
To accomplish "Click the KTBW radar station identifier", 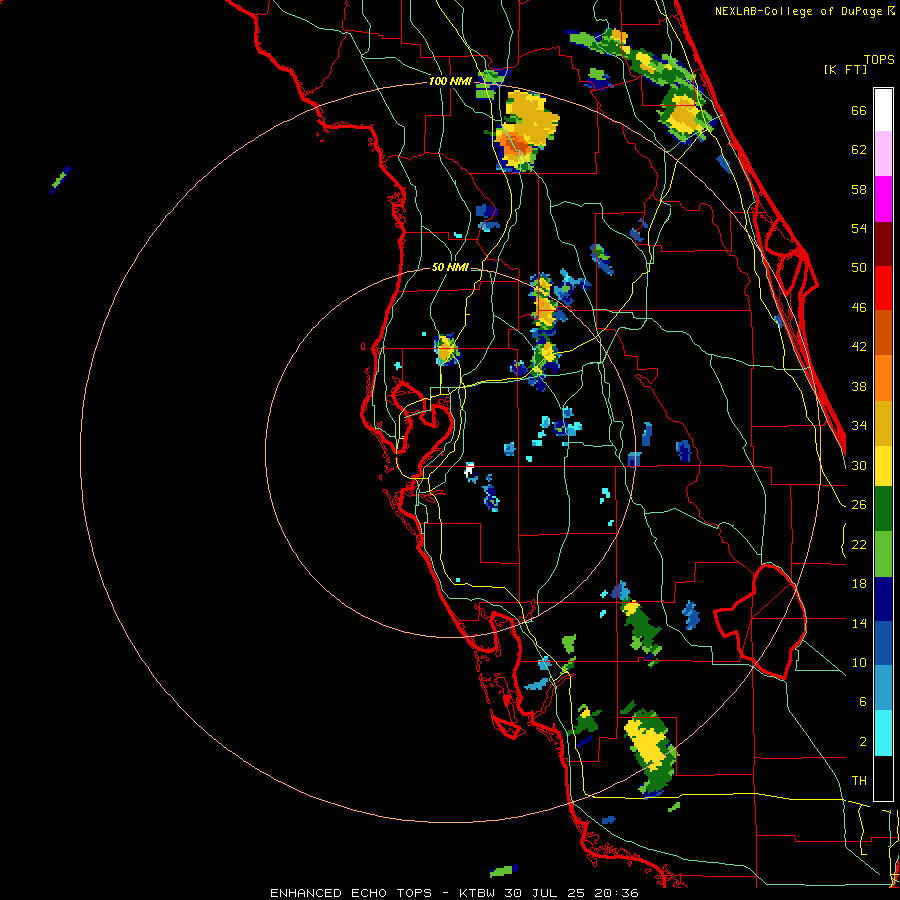I will click(x=476, y=893).
